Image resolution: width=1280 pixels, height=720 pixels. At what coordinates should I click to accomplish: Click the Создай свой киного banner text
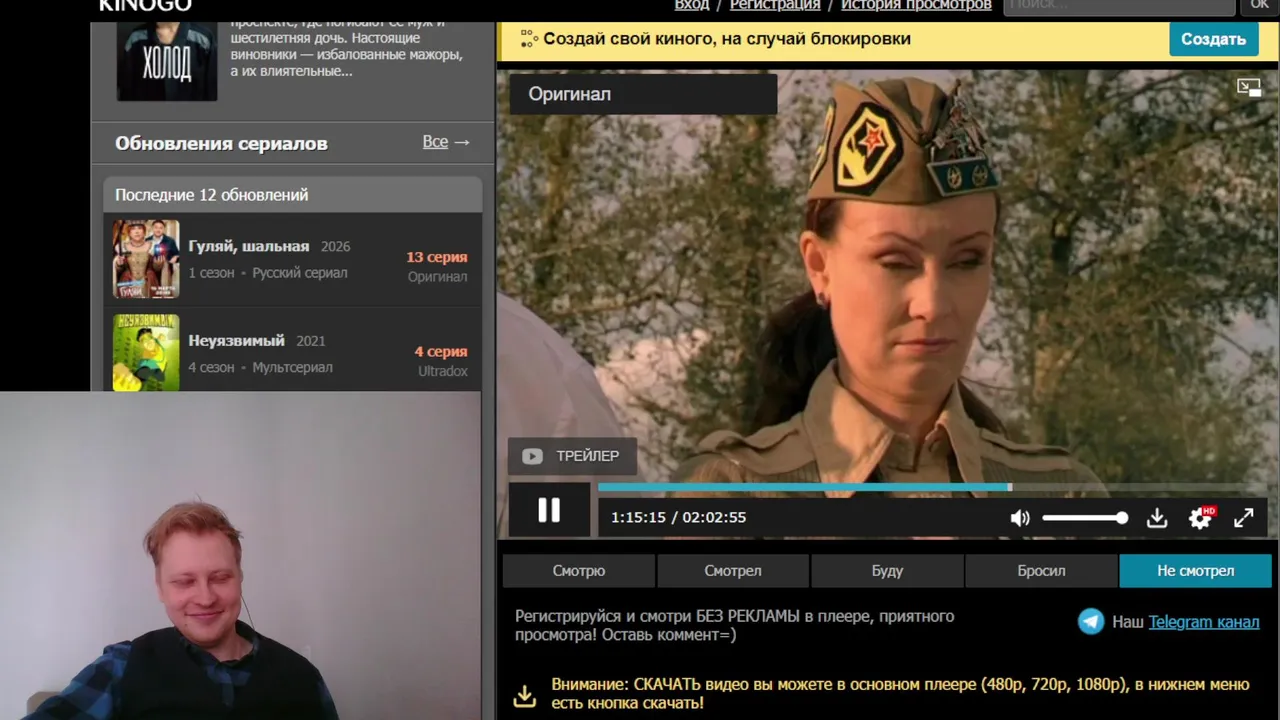pos(727,39)
